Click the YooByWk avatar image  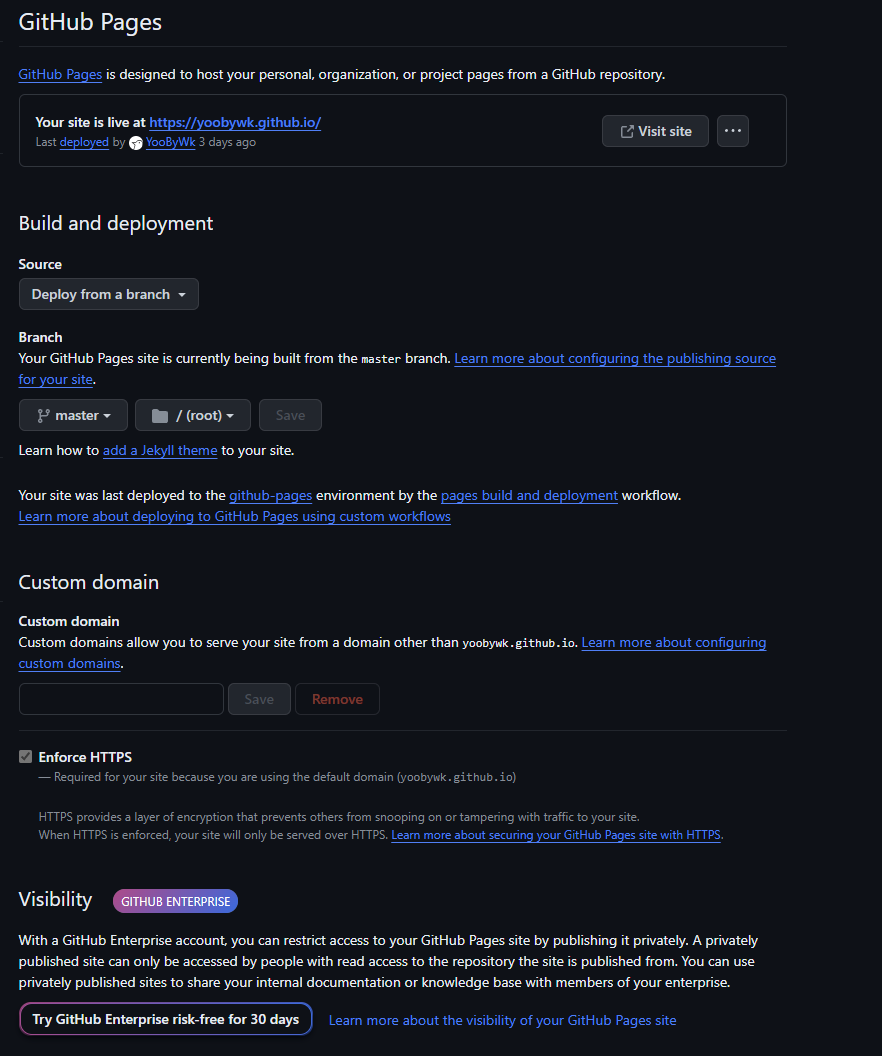[136, 143]
